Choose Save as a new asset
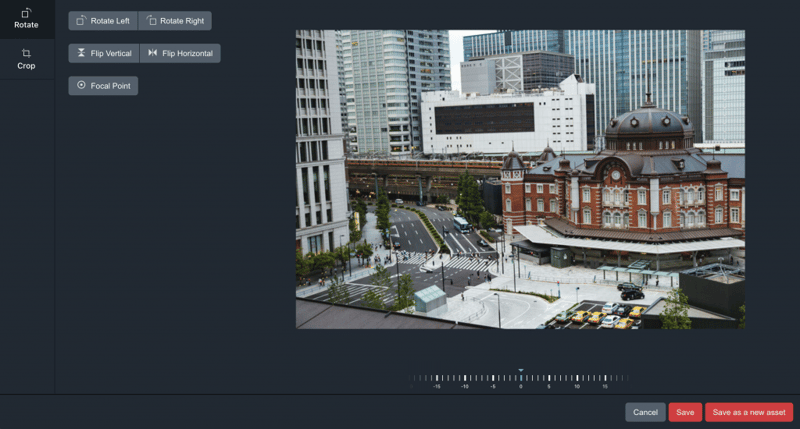This screenshot has height=429, width=800. pos(749,412)
